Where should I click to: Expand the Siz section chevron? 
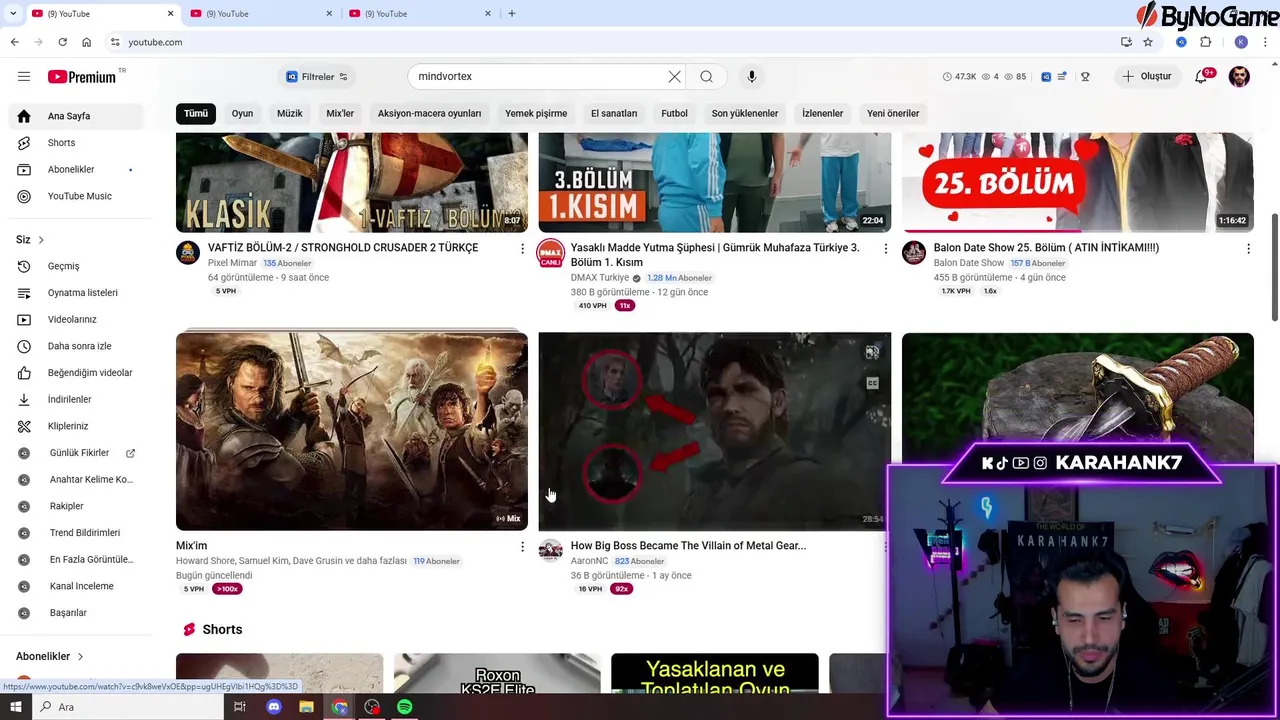click(x=41, y=240)
